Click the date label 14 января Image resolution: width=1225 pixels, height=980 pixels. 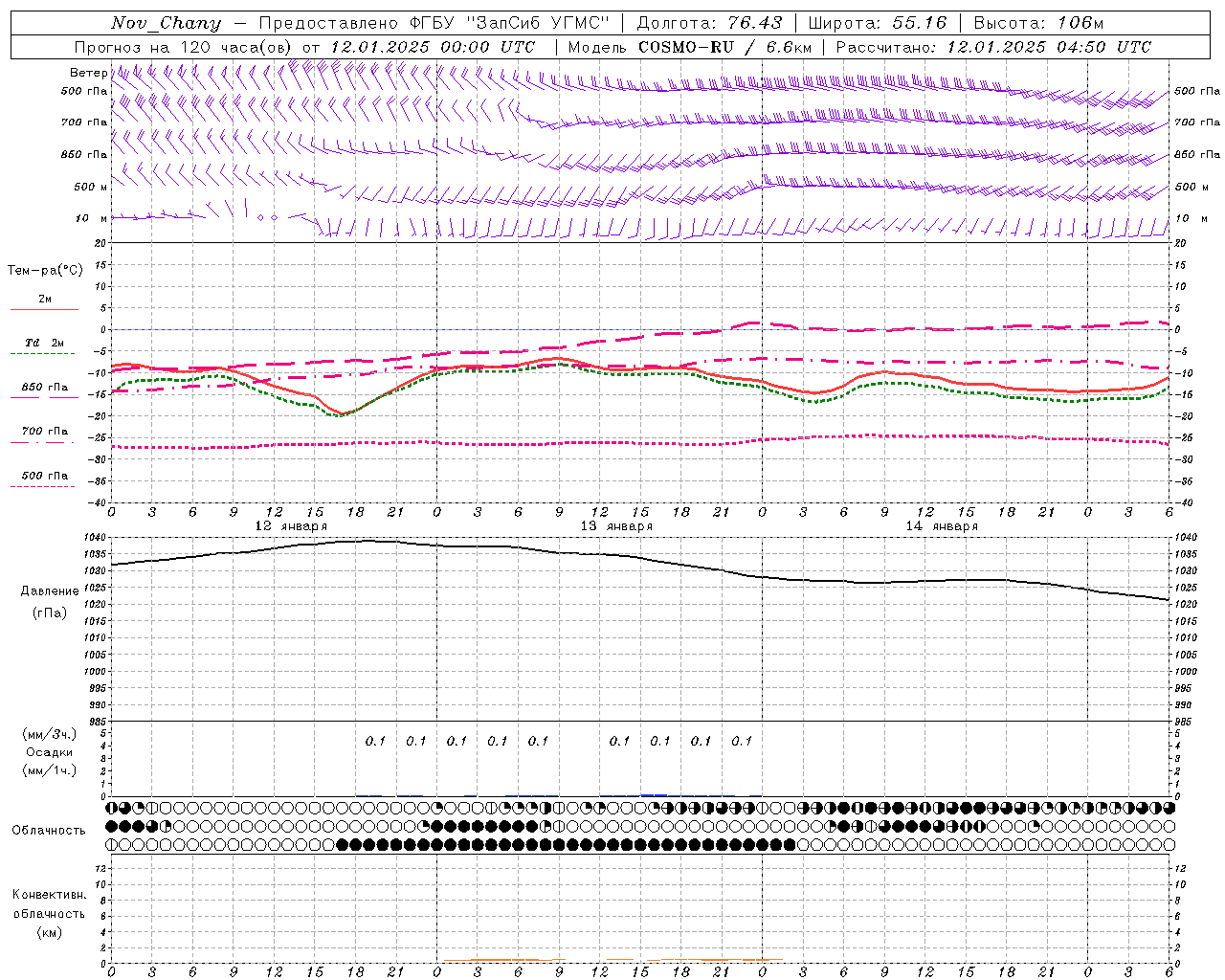[x=942, y=526]
